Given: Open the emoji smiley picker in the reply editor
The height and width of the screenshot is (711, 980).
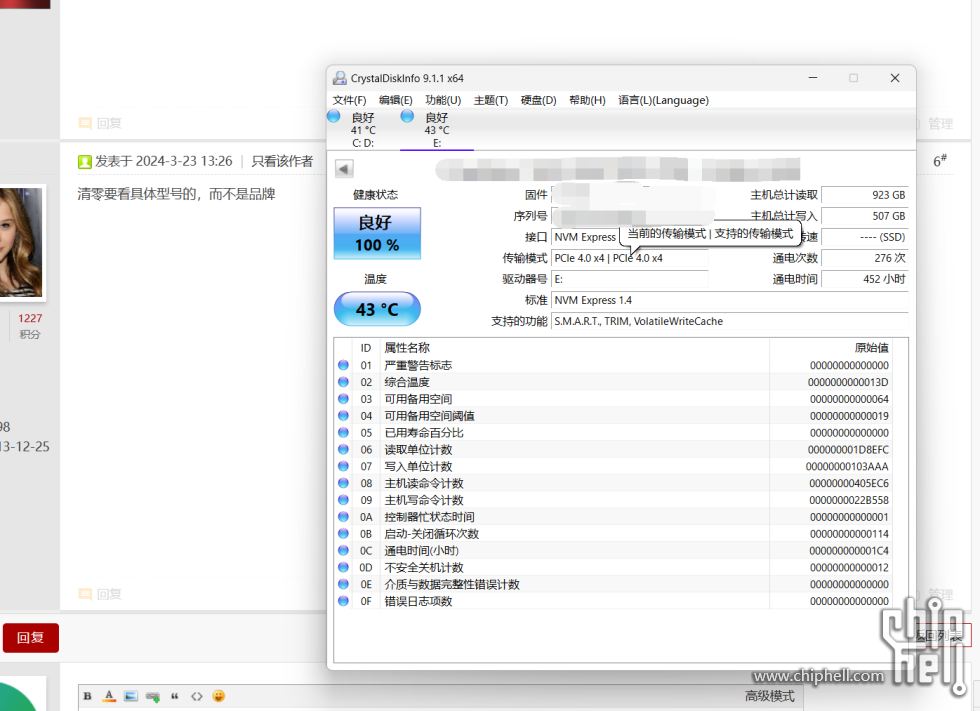Looking at the screenshot, I should click(218, 696).
